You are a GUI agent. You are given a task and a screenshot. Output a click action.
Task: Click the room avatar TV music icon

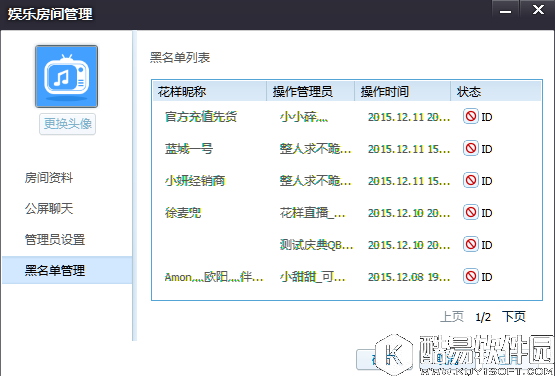[x=66, y=76]
